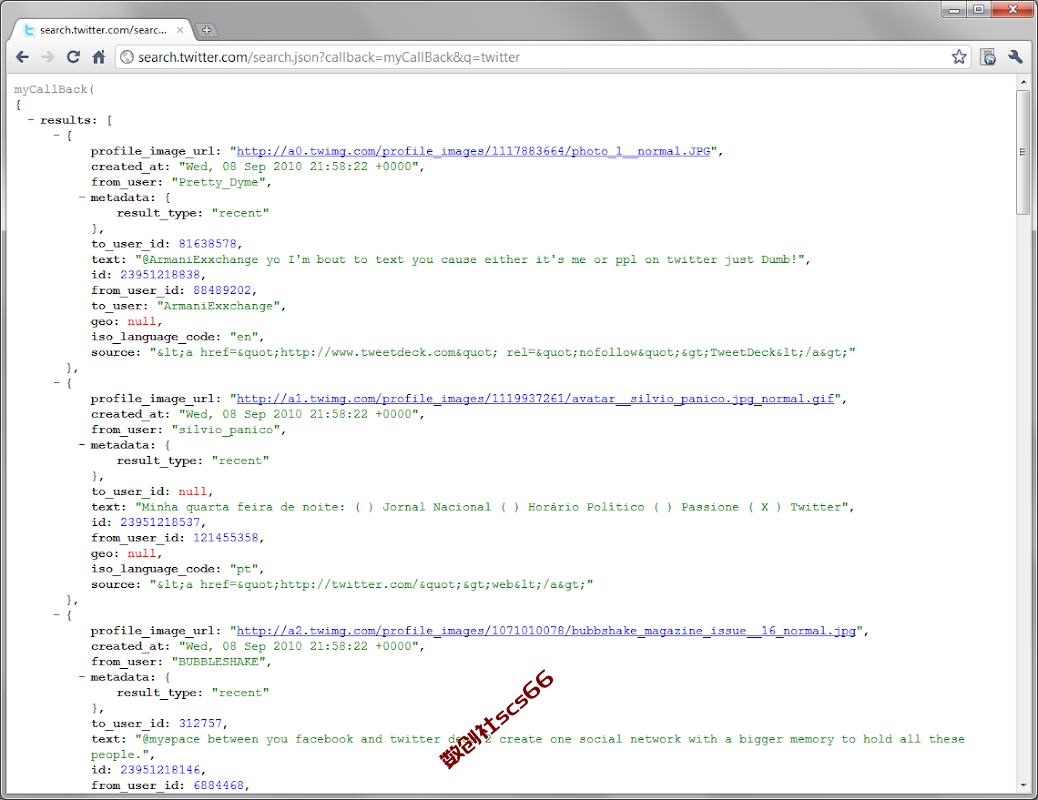Close the search.twitter.com tab
Viewport: 1038px width, 800px height.
coord(180,30)
